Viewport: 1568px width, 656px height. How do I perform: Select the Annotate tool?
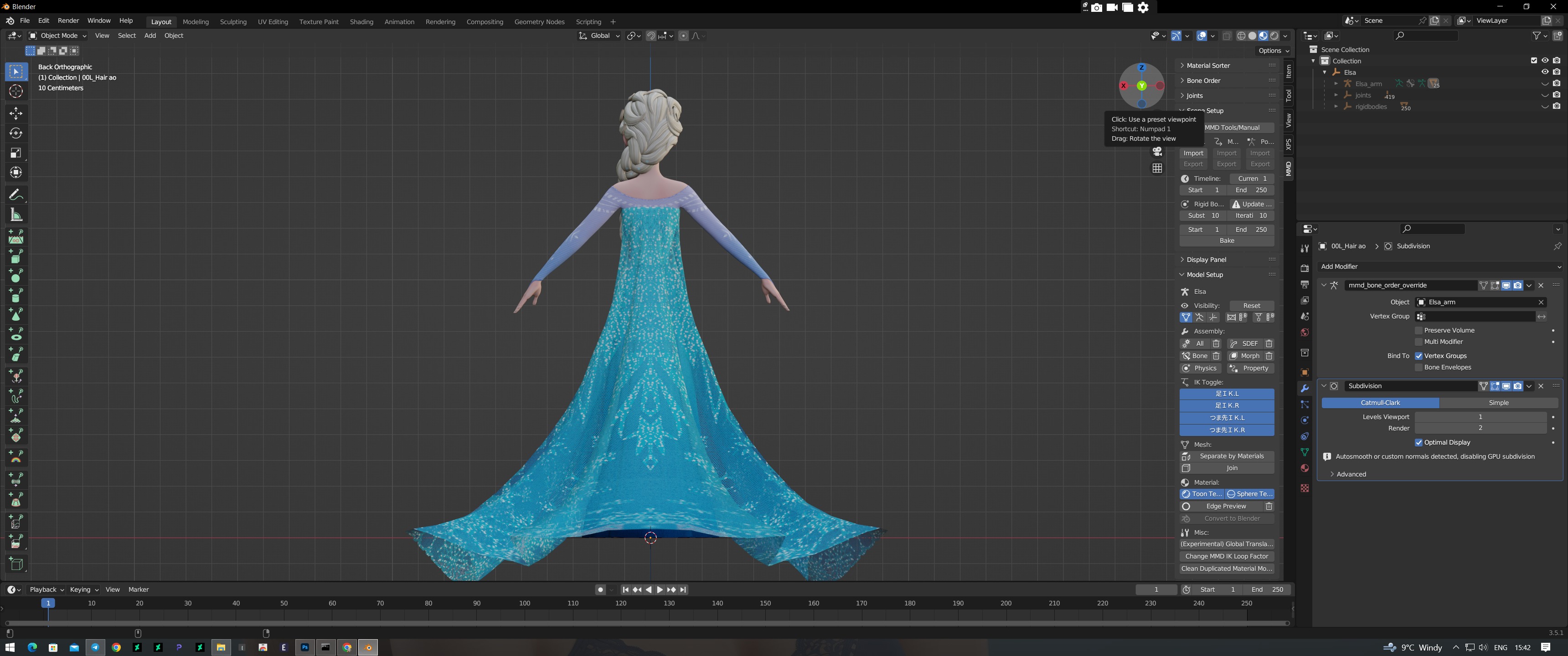tap(16, 195)
